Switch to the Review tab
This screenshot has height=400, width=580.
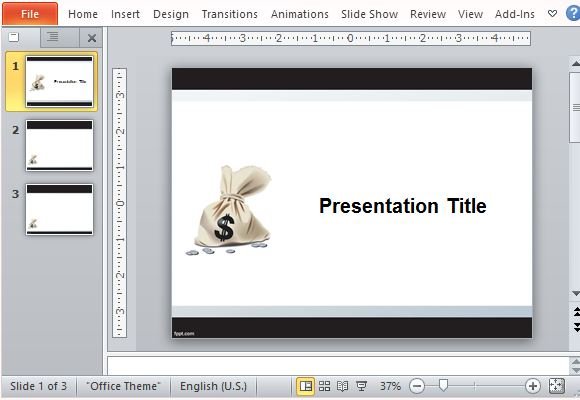click(428, 14)
